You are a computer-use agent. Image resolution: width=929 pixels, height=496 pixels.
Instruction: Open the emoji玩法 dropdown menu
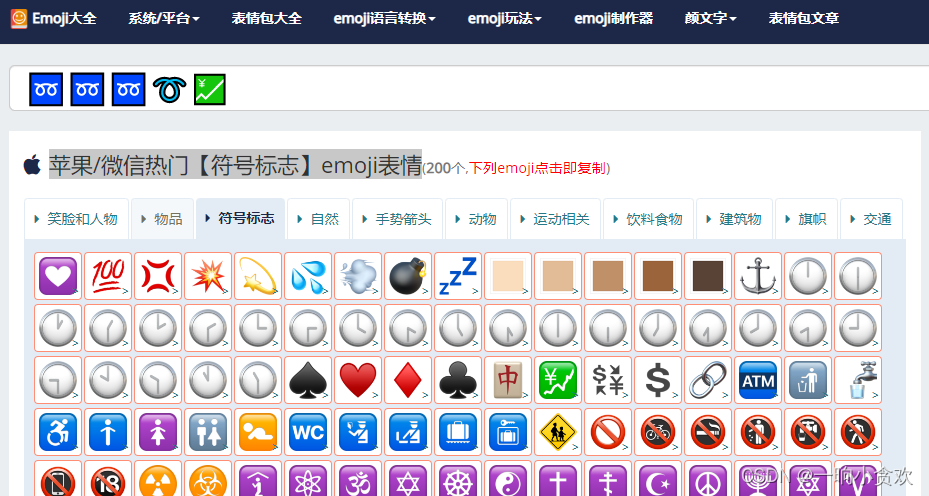pyautogui.click(x=505, y=18)
